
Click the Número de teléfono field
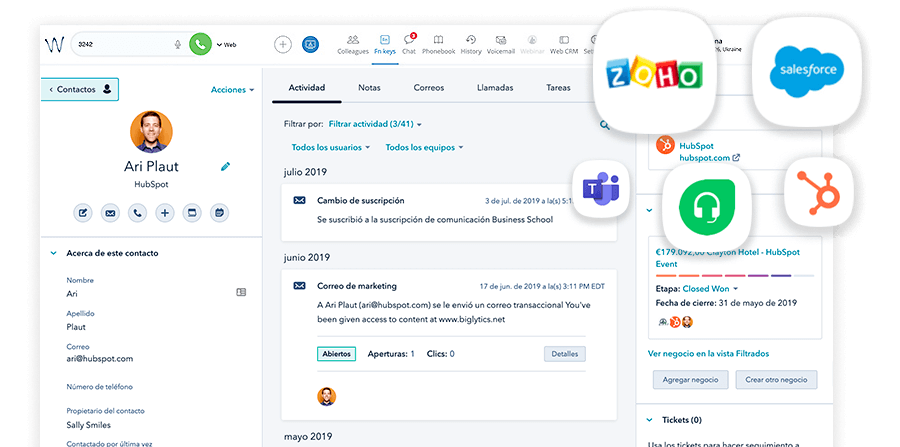99,387
